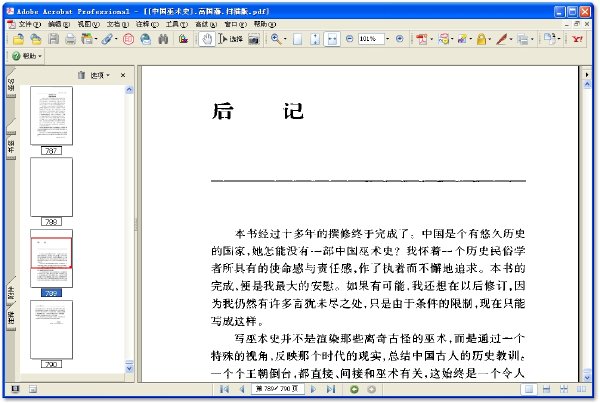
Task: Click the Organizer icon in toolbar
Action: coord(87,39)
